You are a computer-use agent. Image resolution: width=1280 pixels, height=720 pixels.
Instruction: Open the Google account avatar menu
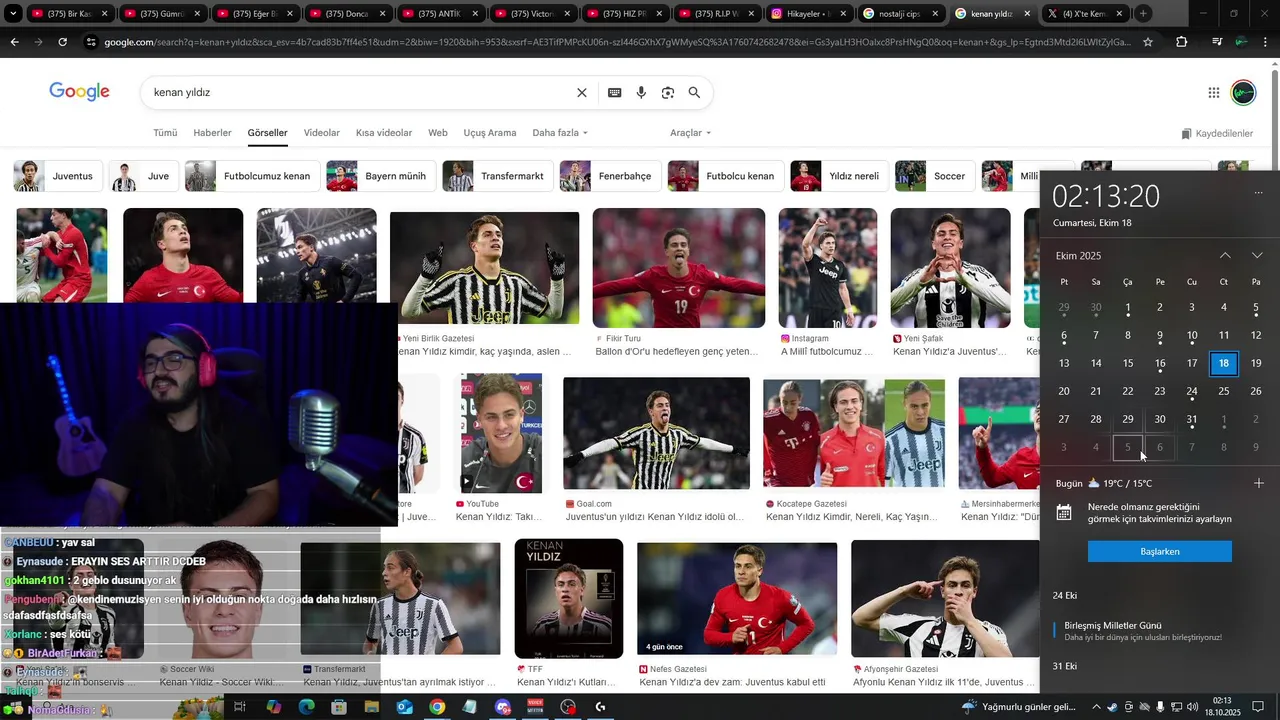(x=1243, y=92)
